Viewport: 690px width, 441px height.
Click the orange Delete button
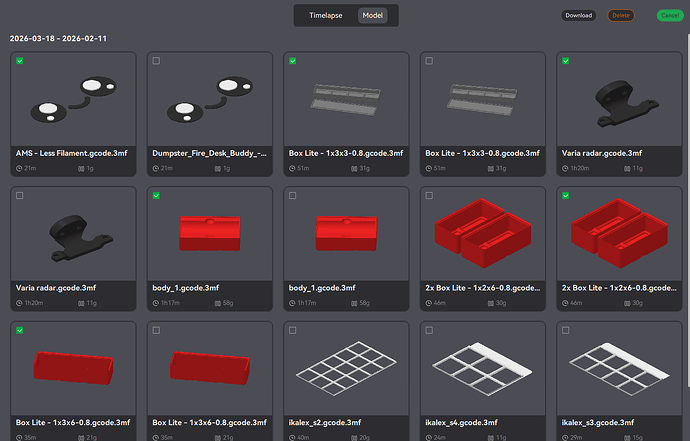pyautogui.click(x=621, y=15)
